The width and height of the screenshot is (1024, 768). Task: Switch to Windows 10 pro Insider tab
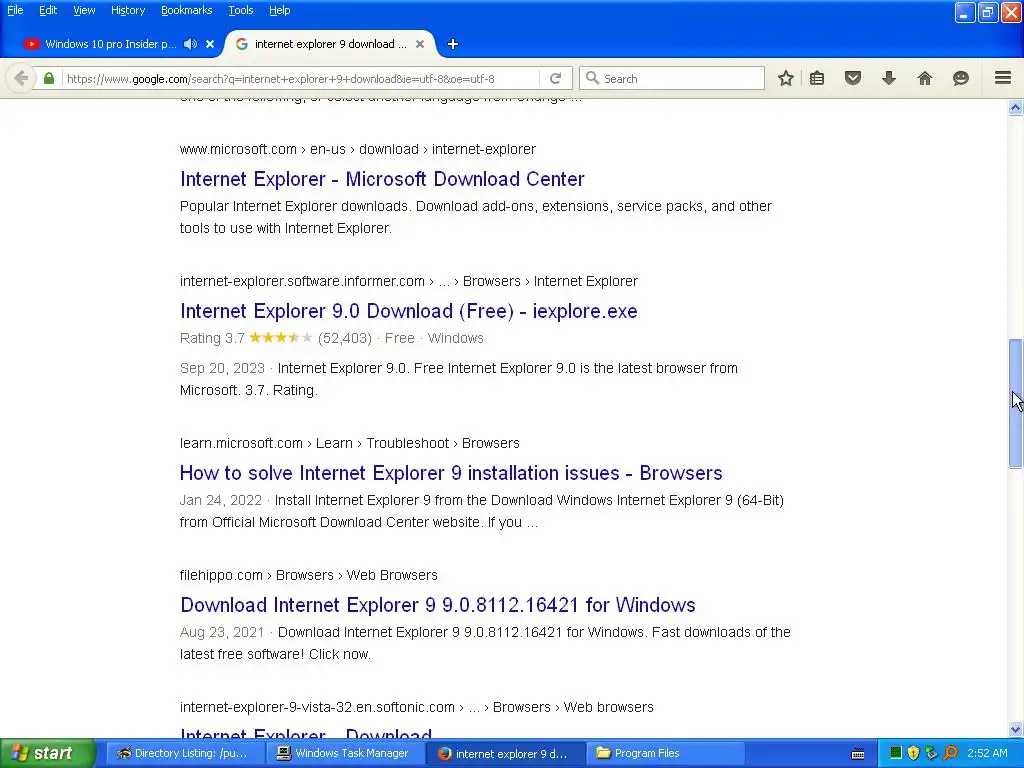point(111,44)
